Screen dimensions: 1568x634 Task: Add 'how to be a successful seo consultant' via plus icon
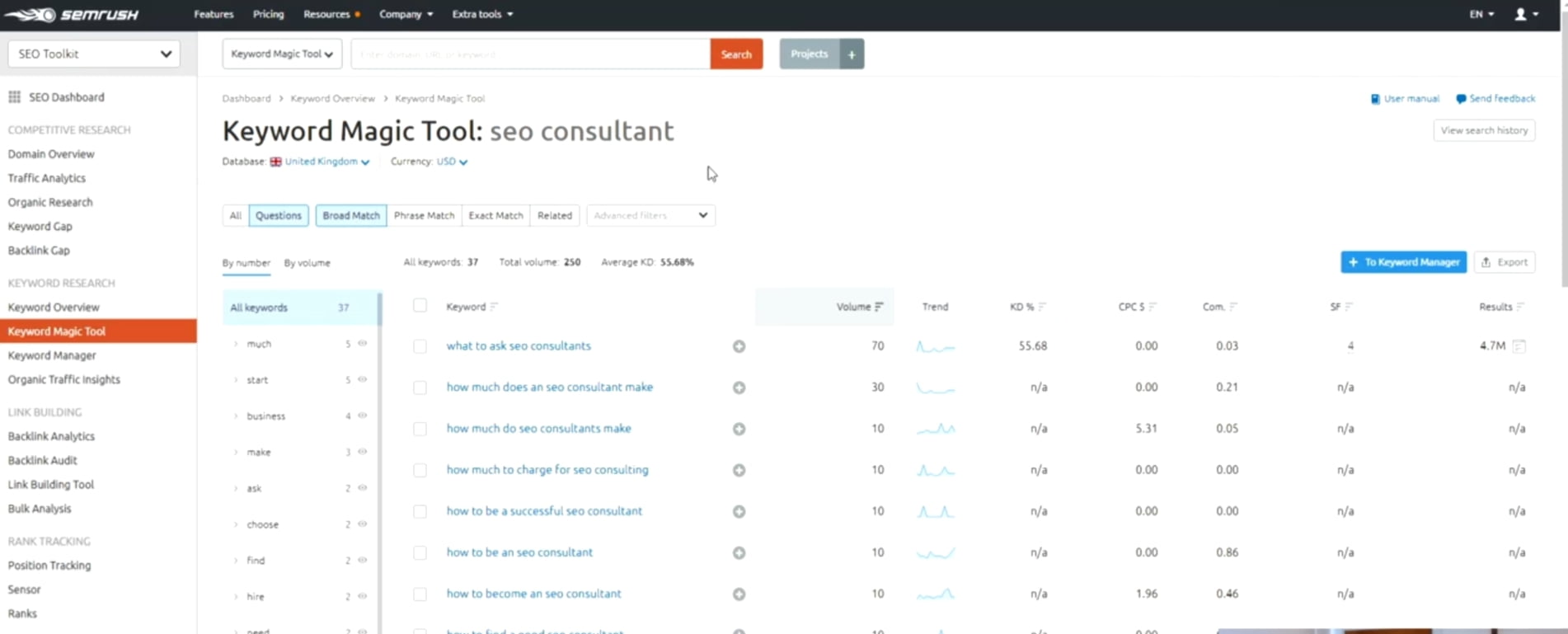(739, 511)
